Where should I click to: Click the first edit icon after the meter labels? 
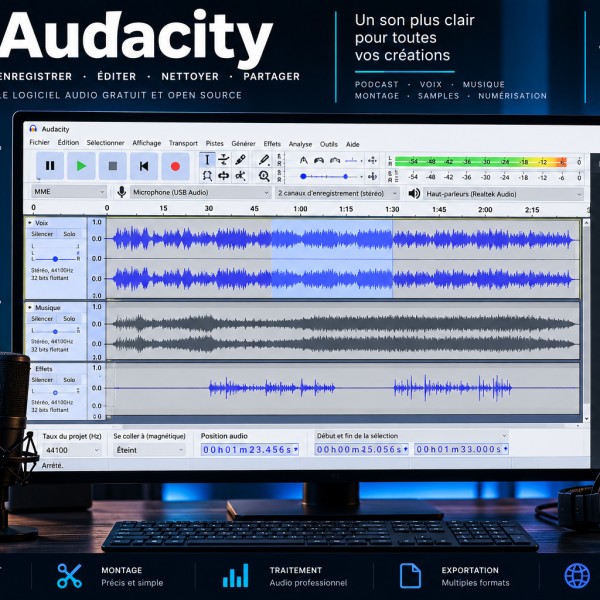click(x=303, y=160)
